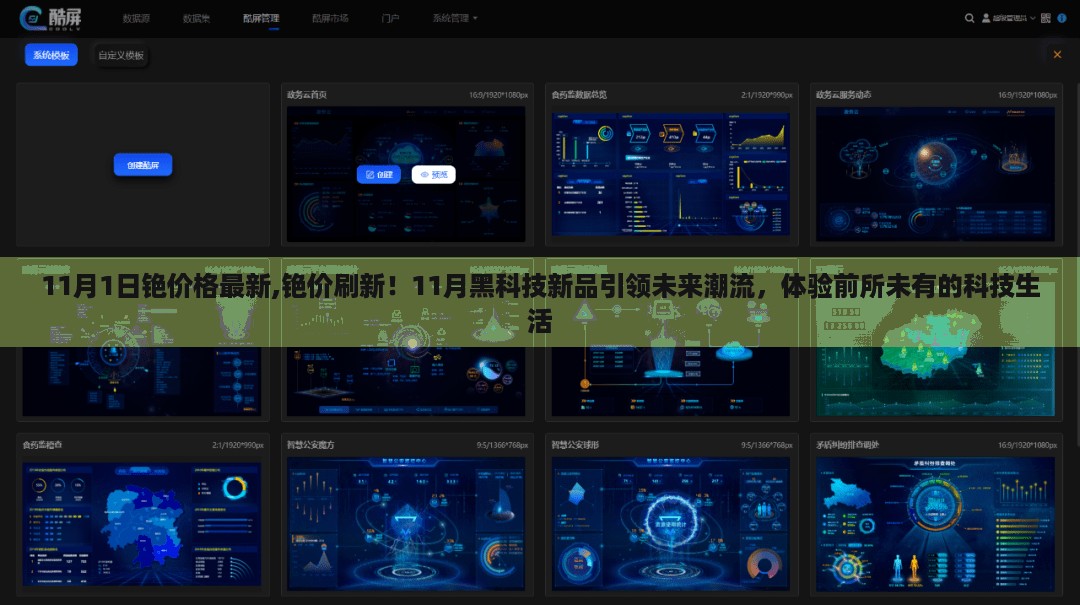Select the 政务云服务动态 template thumbnail

pos(935,173)
